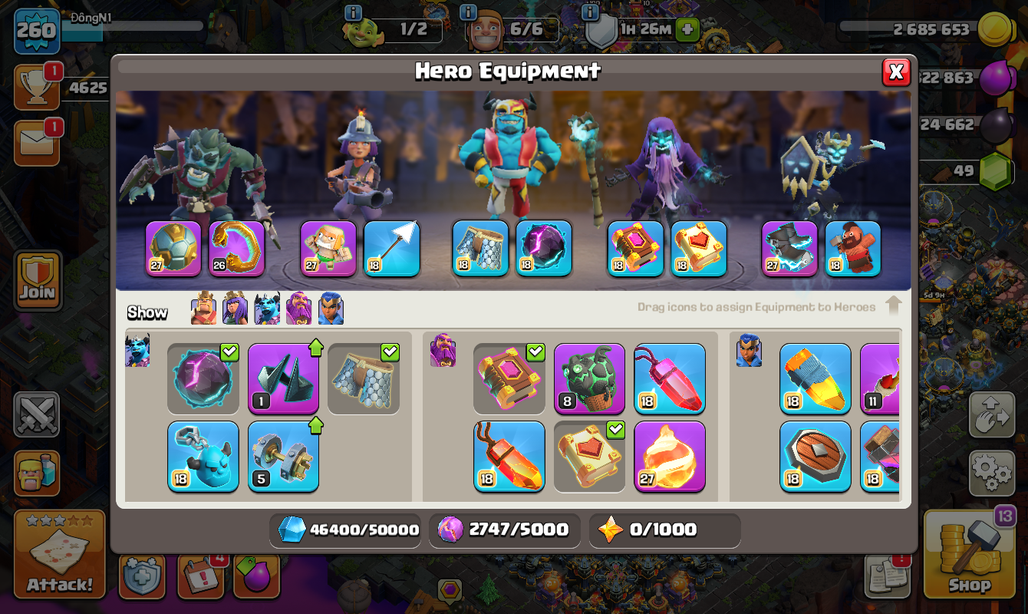
Task: Toggle the Barbarian King filter icon
Action: point(203,309)
